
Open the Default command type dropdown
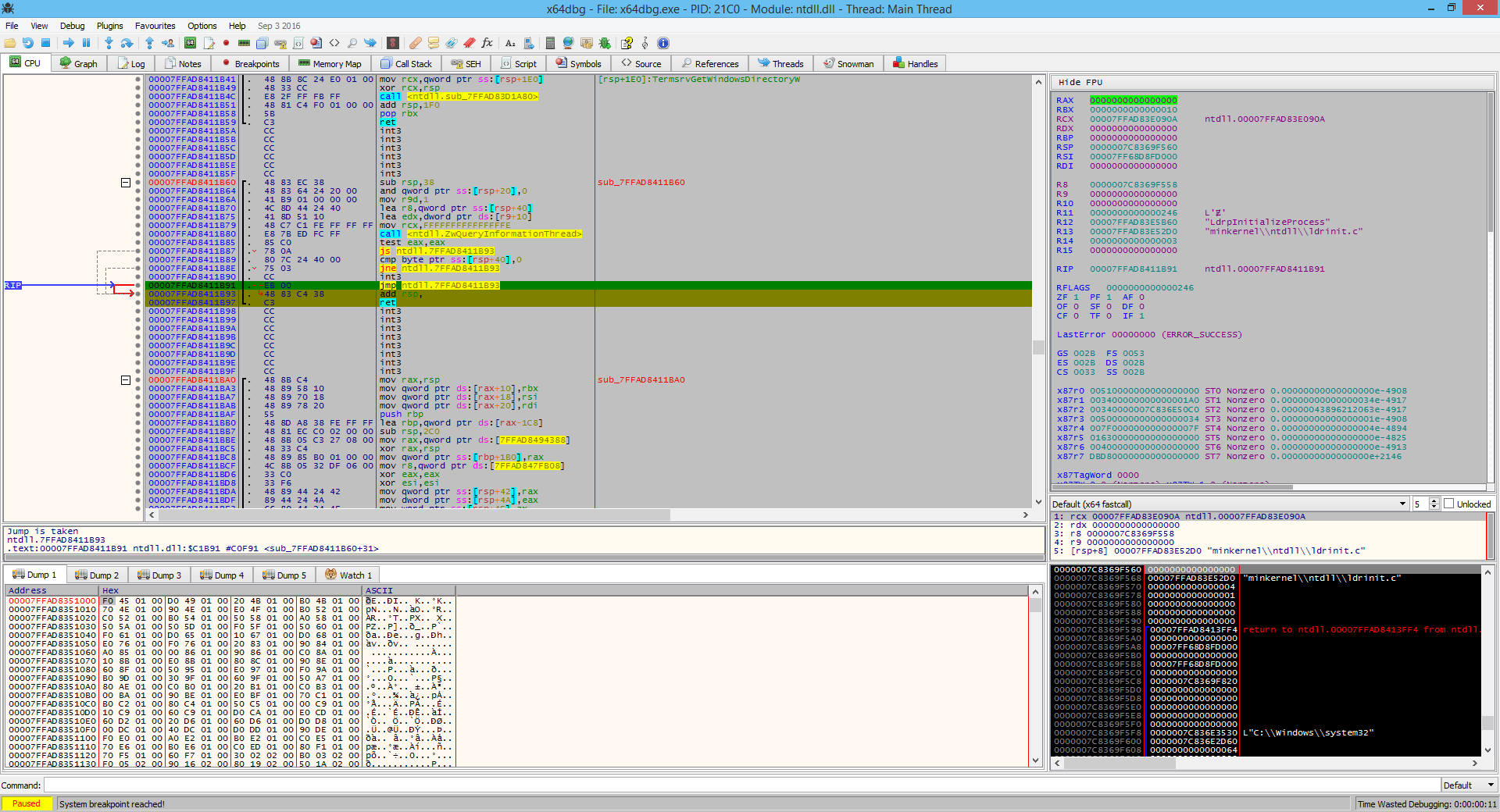pos(1469,785)
